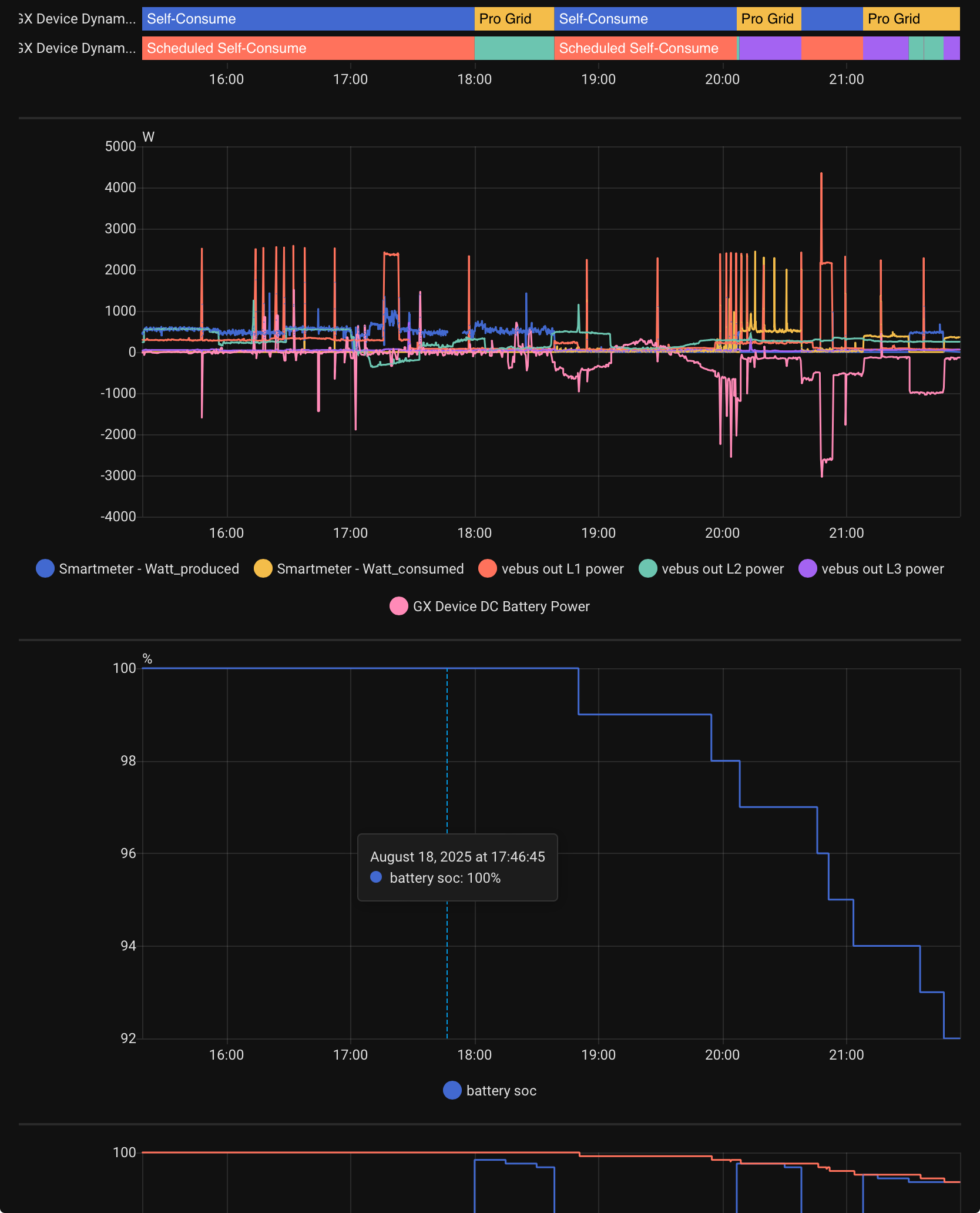Toggle the battery soc legend entry
This screenshot has width=980, height=1213.
[501, 1090]
